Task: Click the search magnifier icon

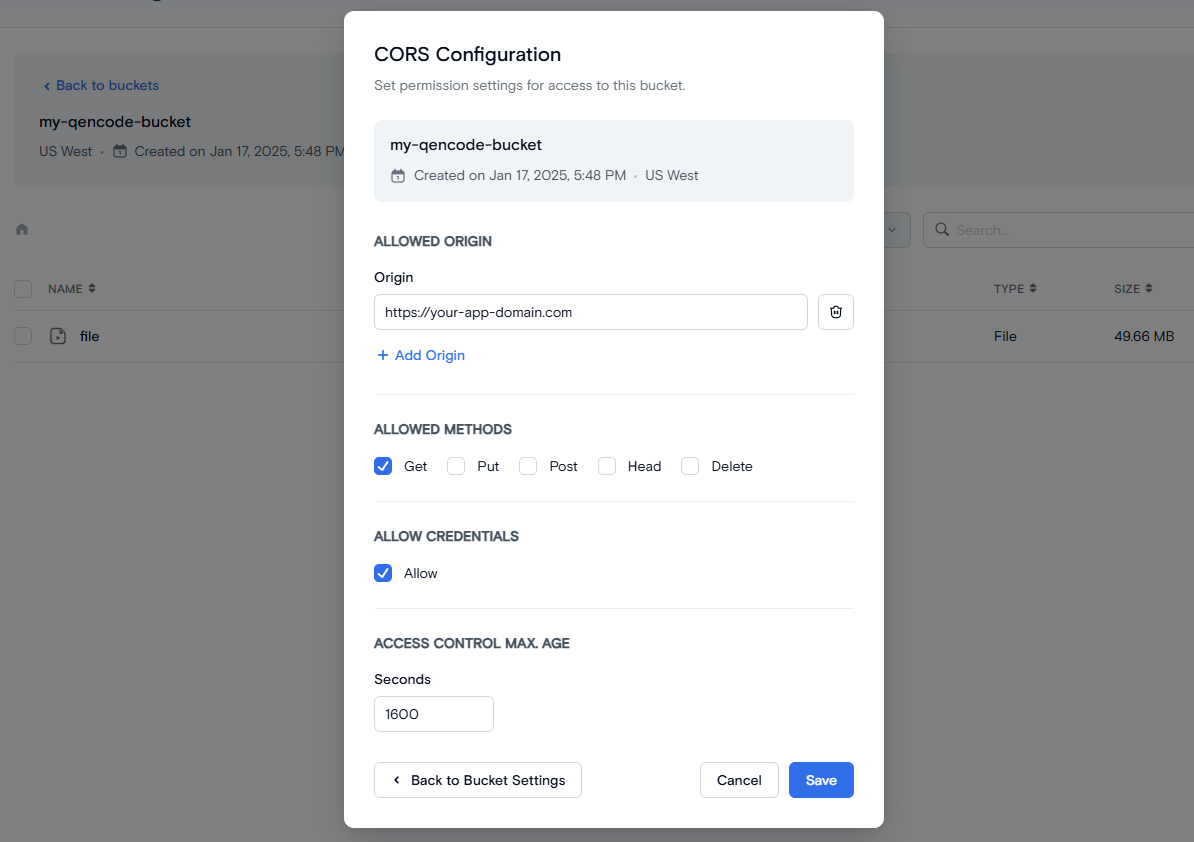Action: pyautogui.click(x=942, y=229)
